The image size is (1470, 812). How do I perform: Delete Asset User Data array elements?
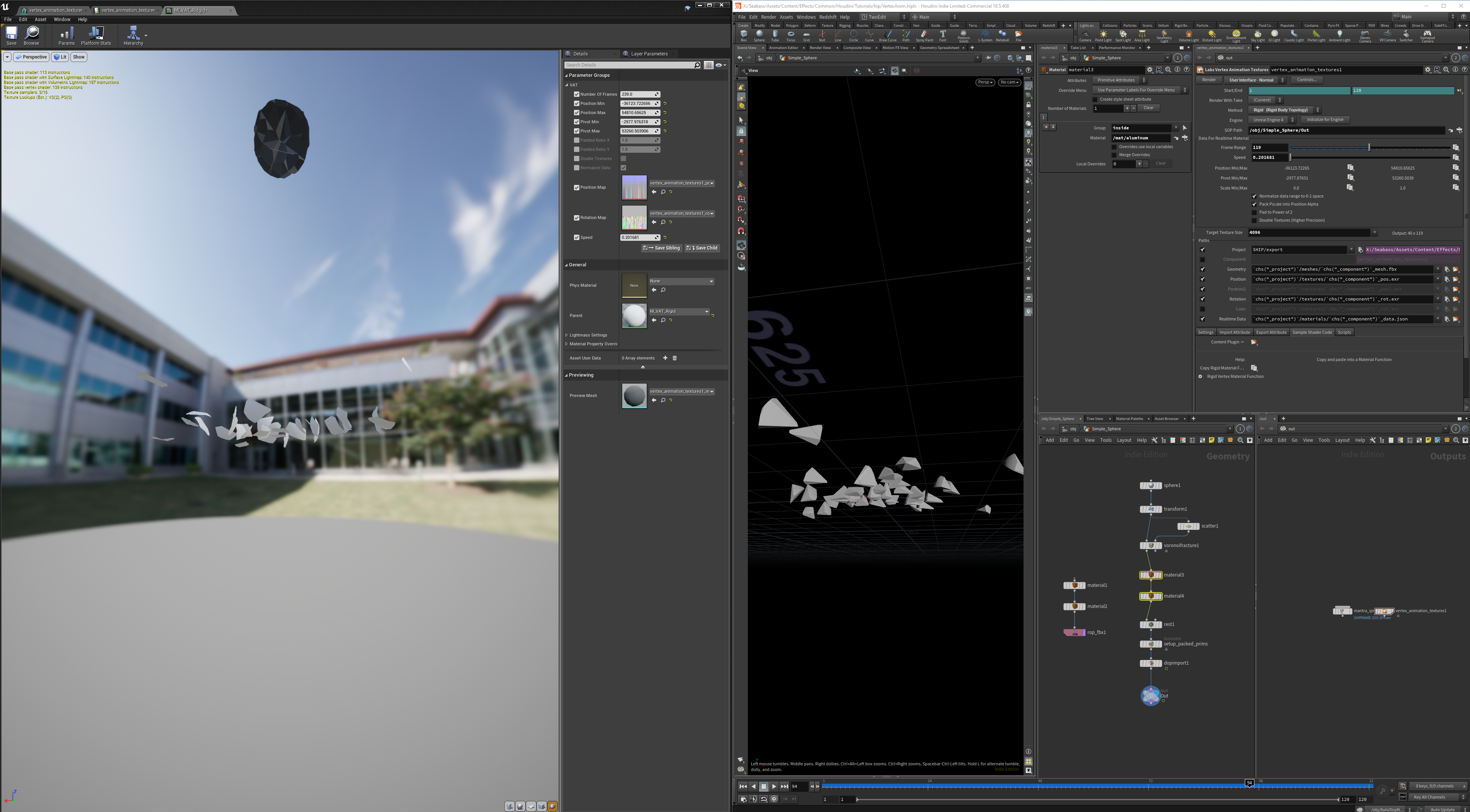pos(675,358)
